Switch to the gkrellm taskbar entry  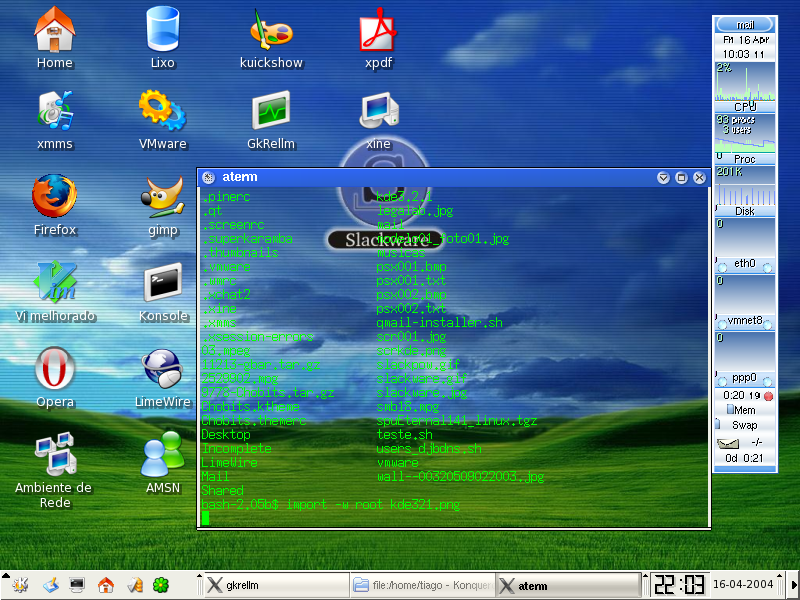point(277,585)
